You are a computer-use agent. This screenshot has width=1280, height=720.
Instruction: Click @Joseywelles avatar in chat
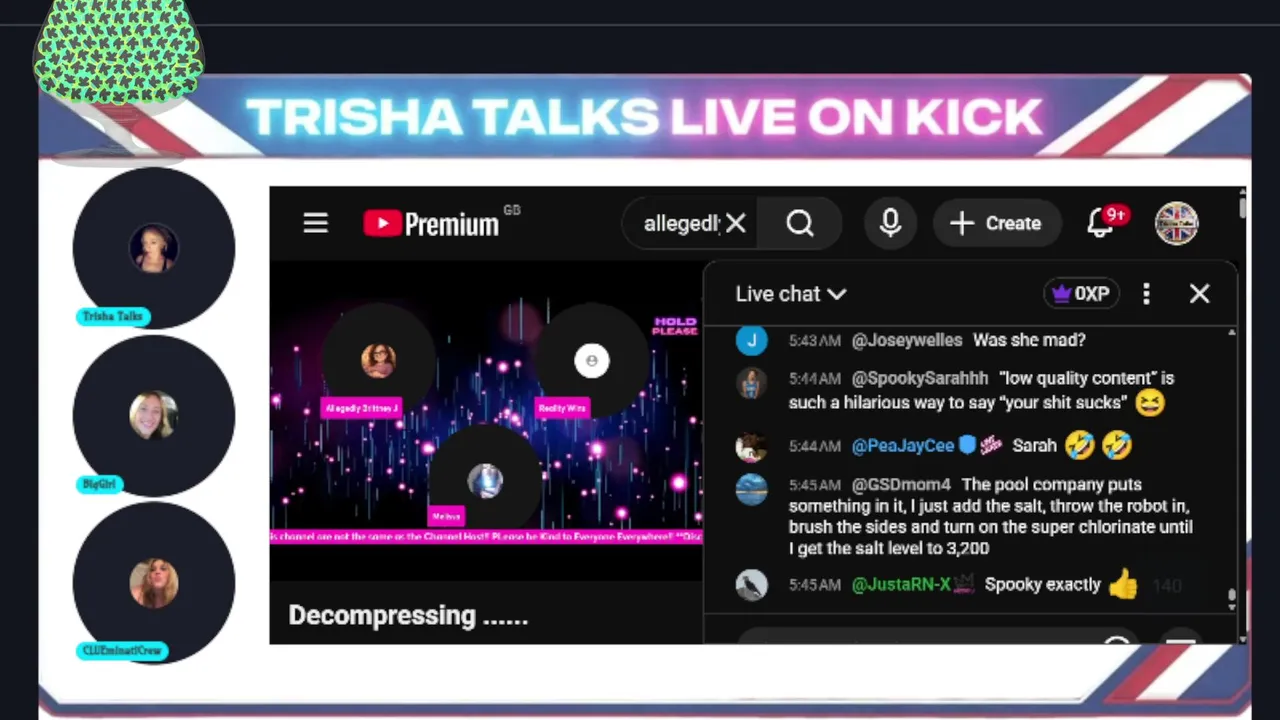click(751, 340)
